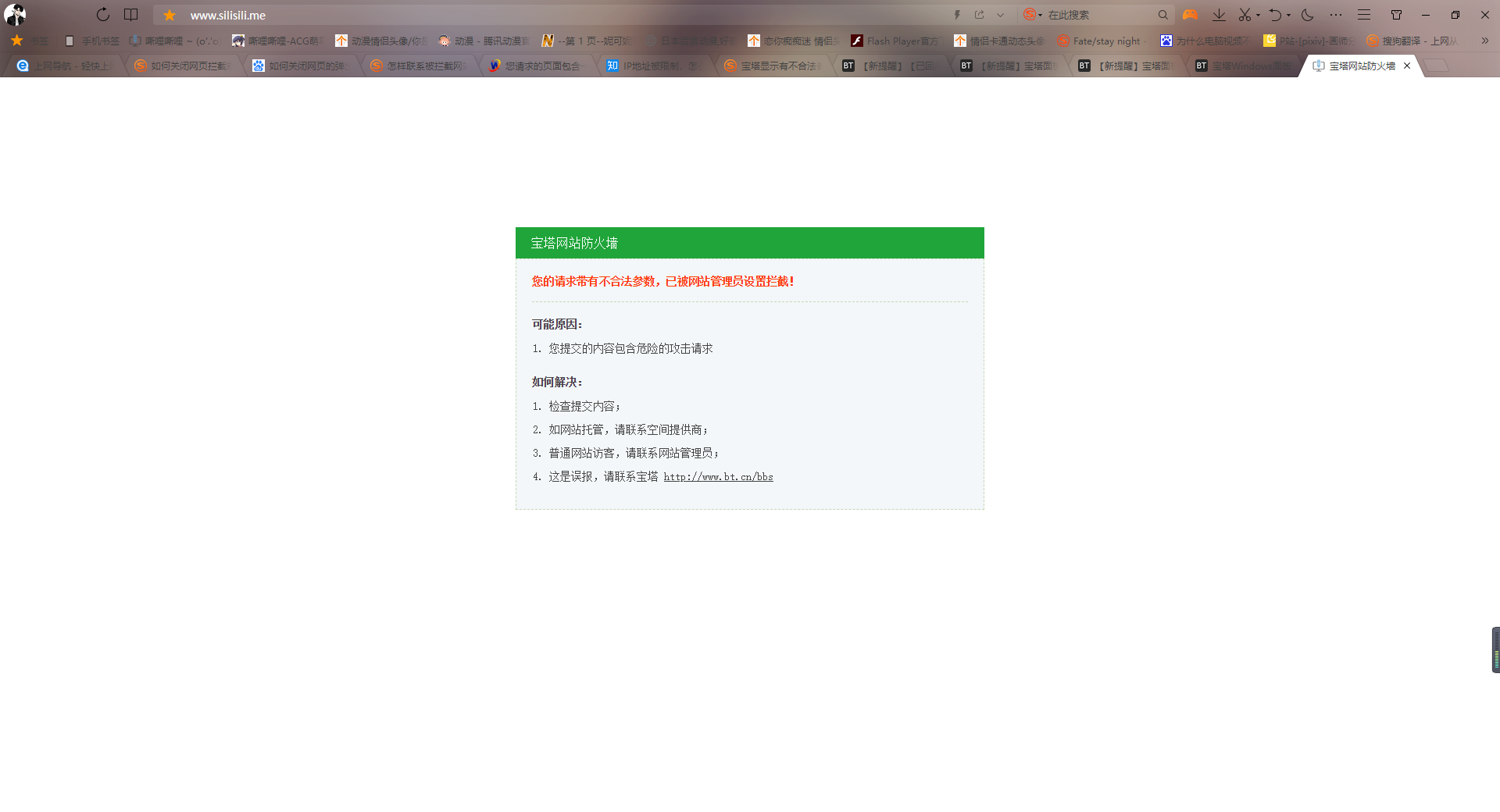
Task: Open the 第 1 页--妮可妮 bookmark
Action: (x=587, y=41)
